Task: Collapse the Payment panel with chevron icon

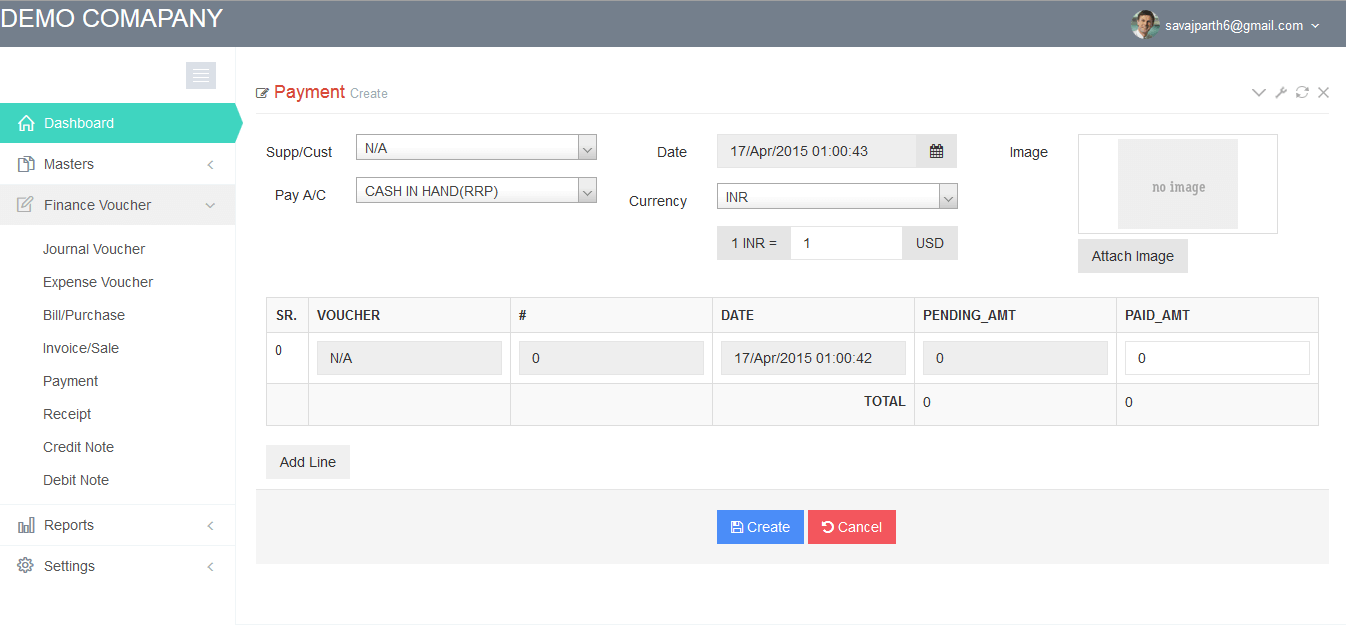Action: (1259, 93)
